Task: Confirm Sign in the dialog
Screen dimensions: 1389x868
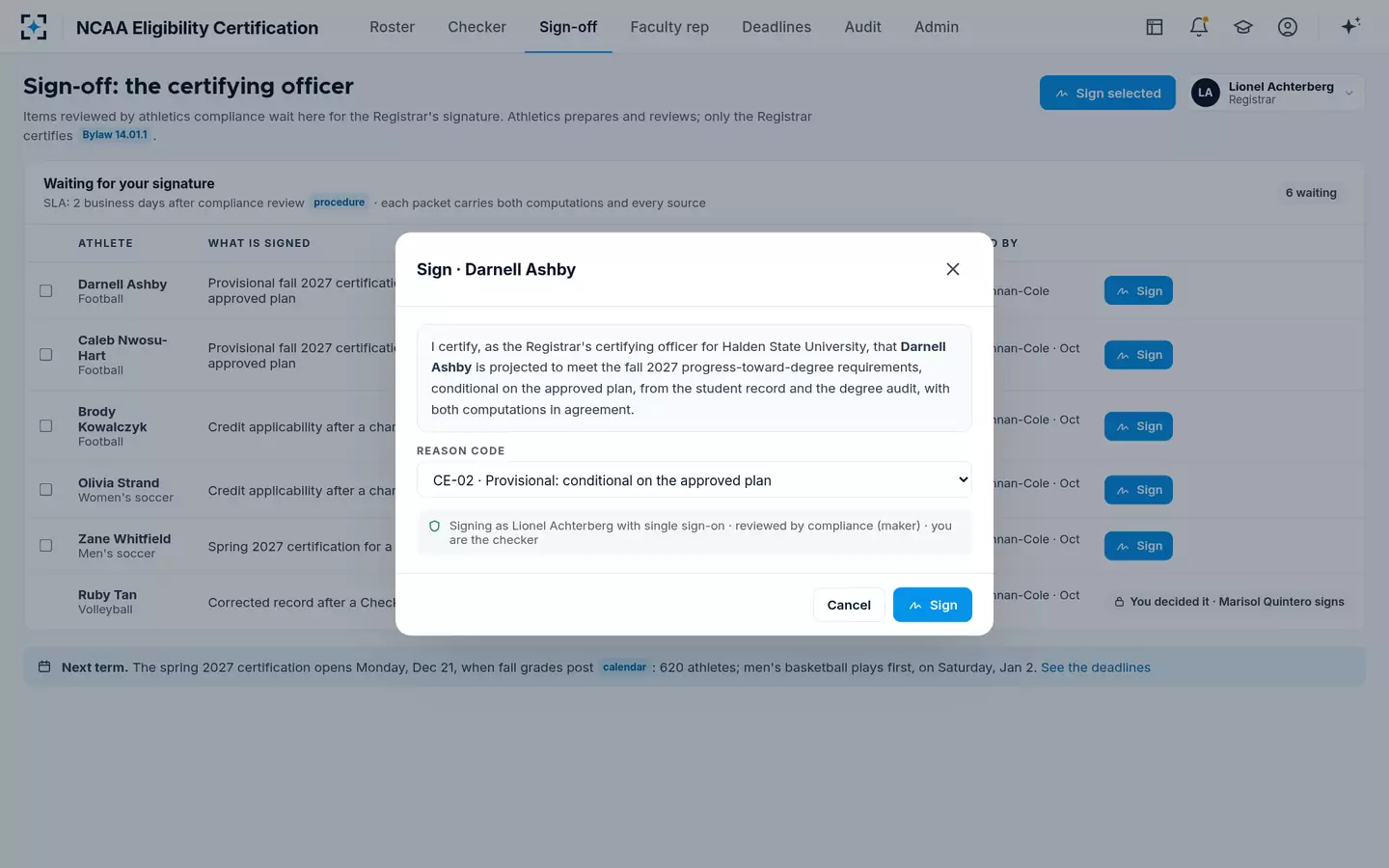Action: click(x=933, y=605)
